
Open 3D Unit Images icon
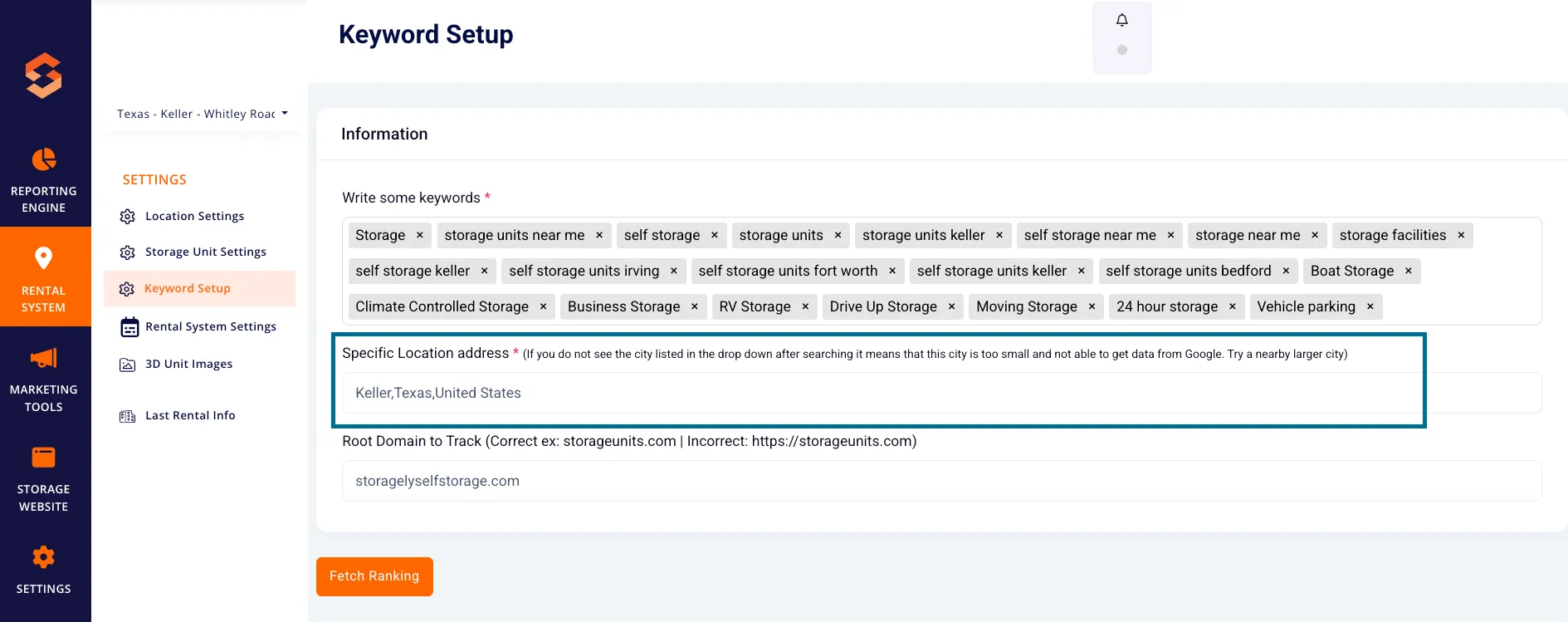coord(128,365)
